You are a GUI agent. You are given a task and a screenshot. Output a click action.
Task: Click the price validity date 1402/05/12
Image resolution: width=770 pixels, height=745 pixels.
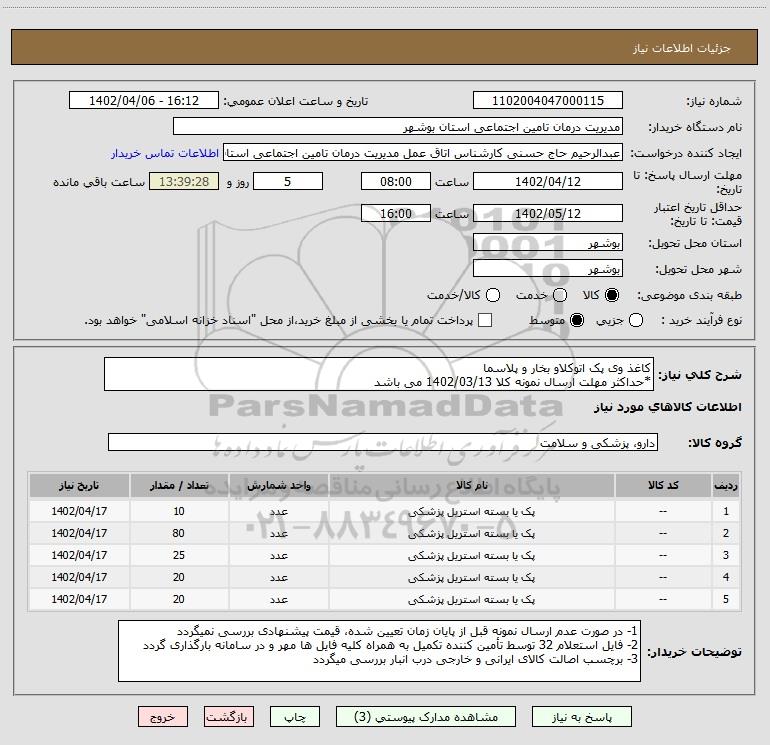coord(548,213)
